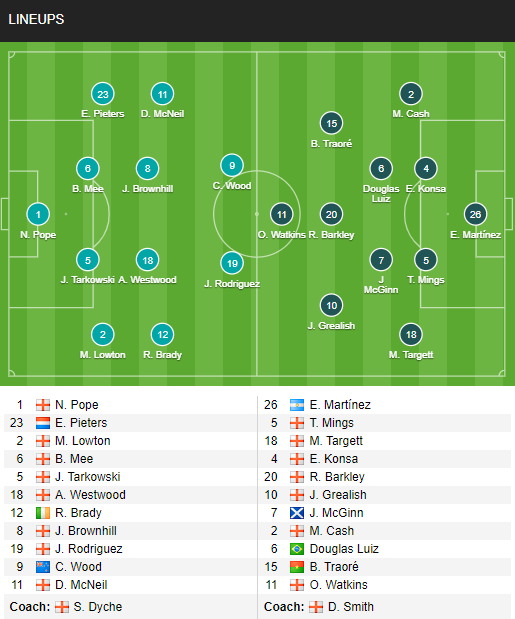Click the Argentina flag beside E. Martínez
515x619 pixels.
297,405
